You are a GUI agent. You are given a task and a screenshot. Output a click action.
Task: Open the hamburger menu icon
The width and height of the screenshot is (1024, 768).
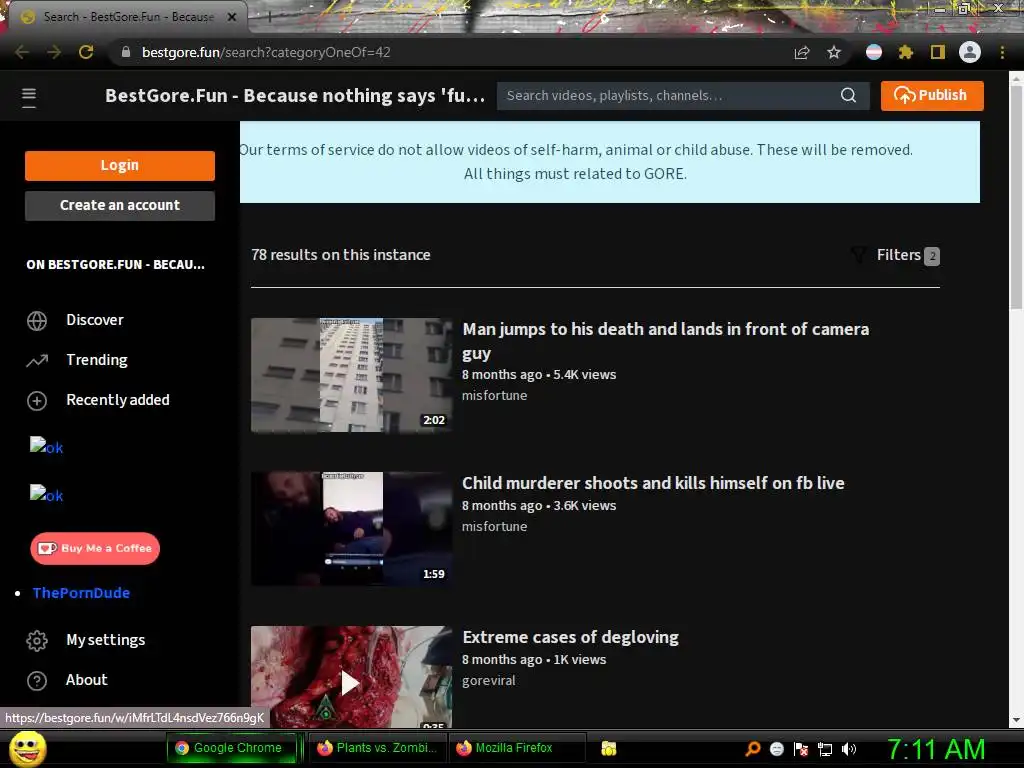click(x=29, y=97)
